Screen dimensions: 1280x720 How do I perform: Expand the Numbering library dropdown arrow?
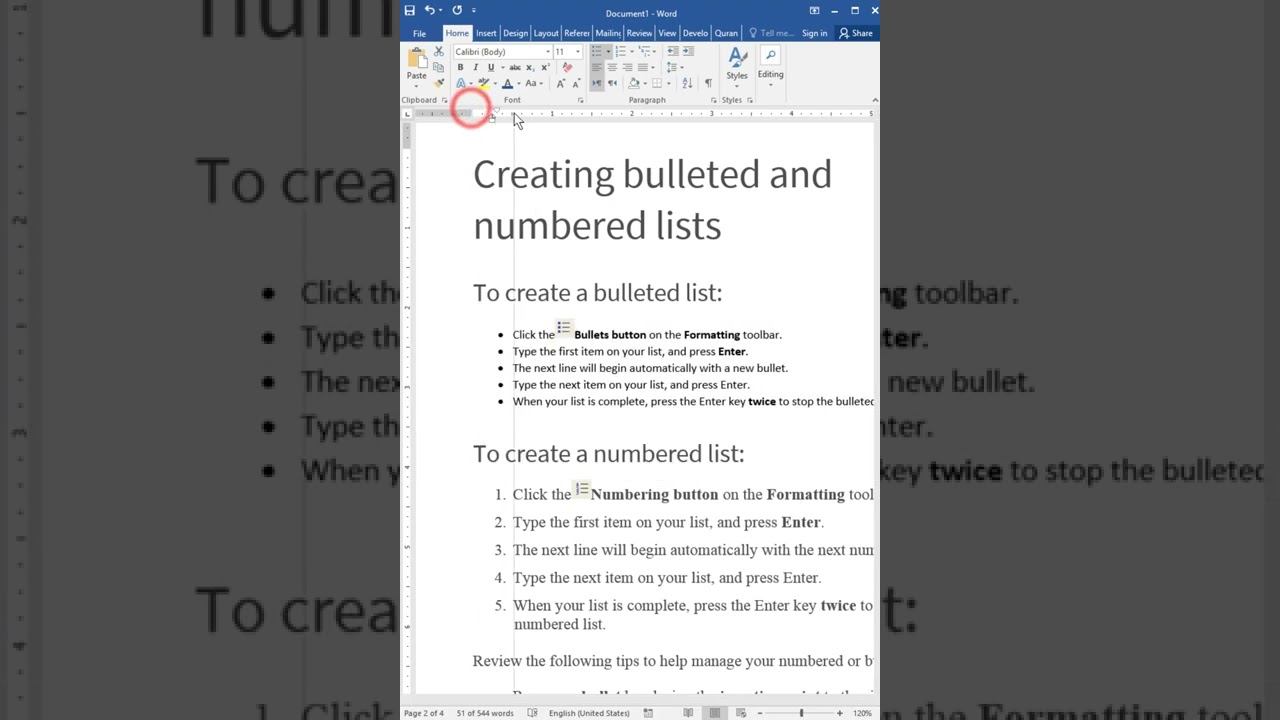click(x=632, y=51)
